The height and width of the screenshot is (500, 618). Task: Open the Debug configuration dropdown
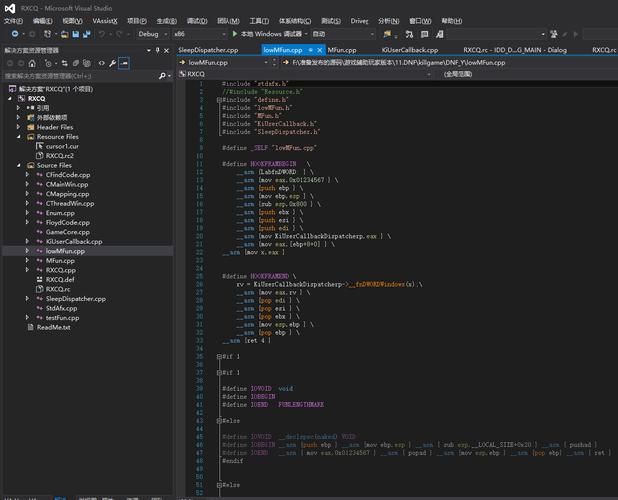tap(153, 34)
